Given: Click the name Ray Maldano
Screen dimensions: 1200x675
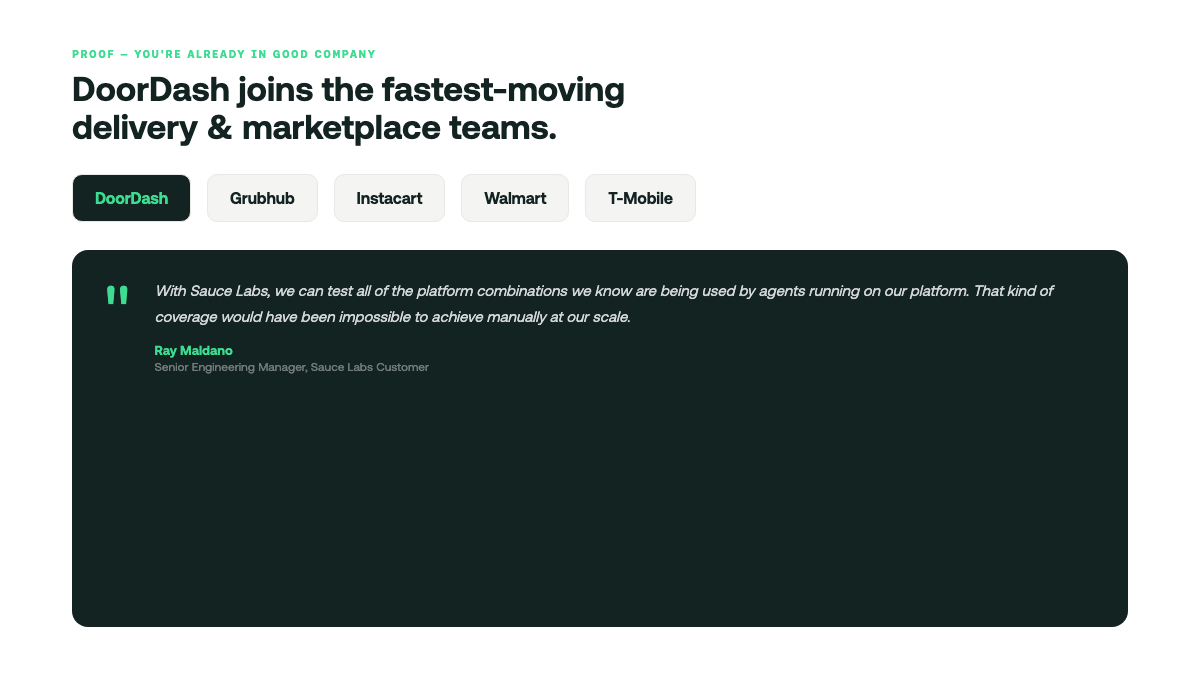Looking at the screenshot, I should tap(193, 351).
